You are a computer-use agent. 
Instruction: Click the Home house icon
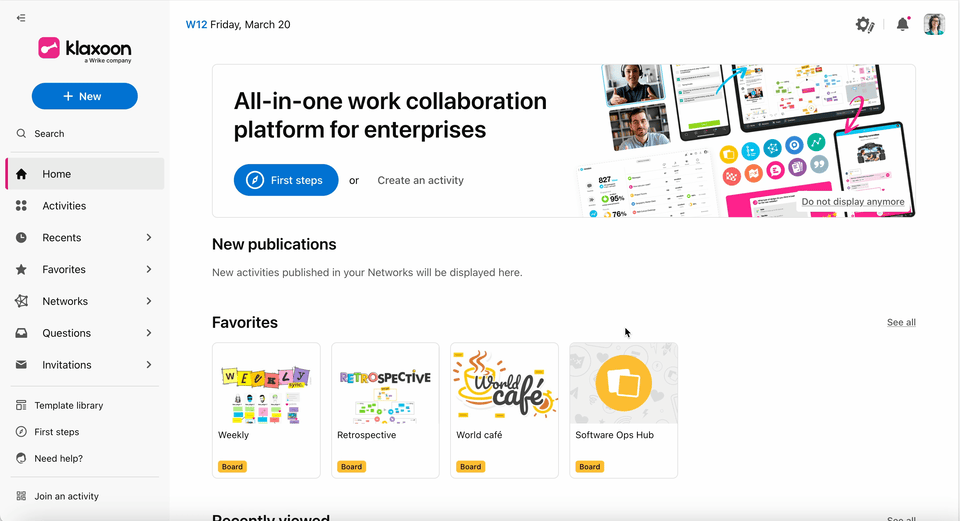(21, 174)
